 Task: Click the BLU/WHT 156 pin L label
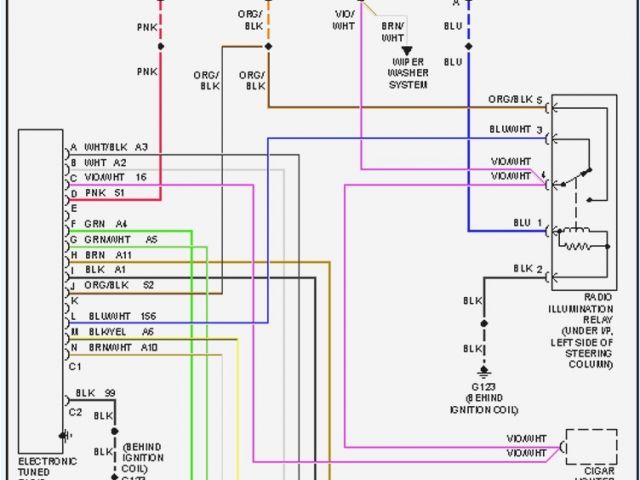coord(119,316)
